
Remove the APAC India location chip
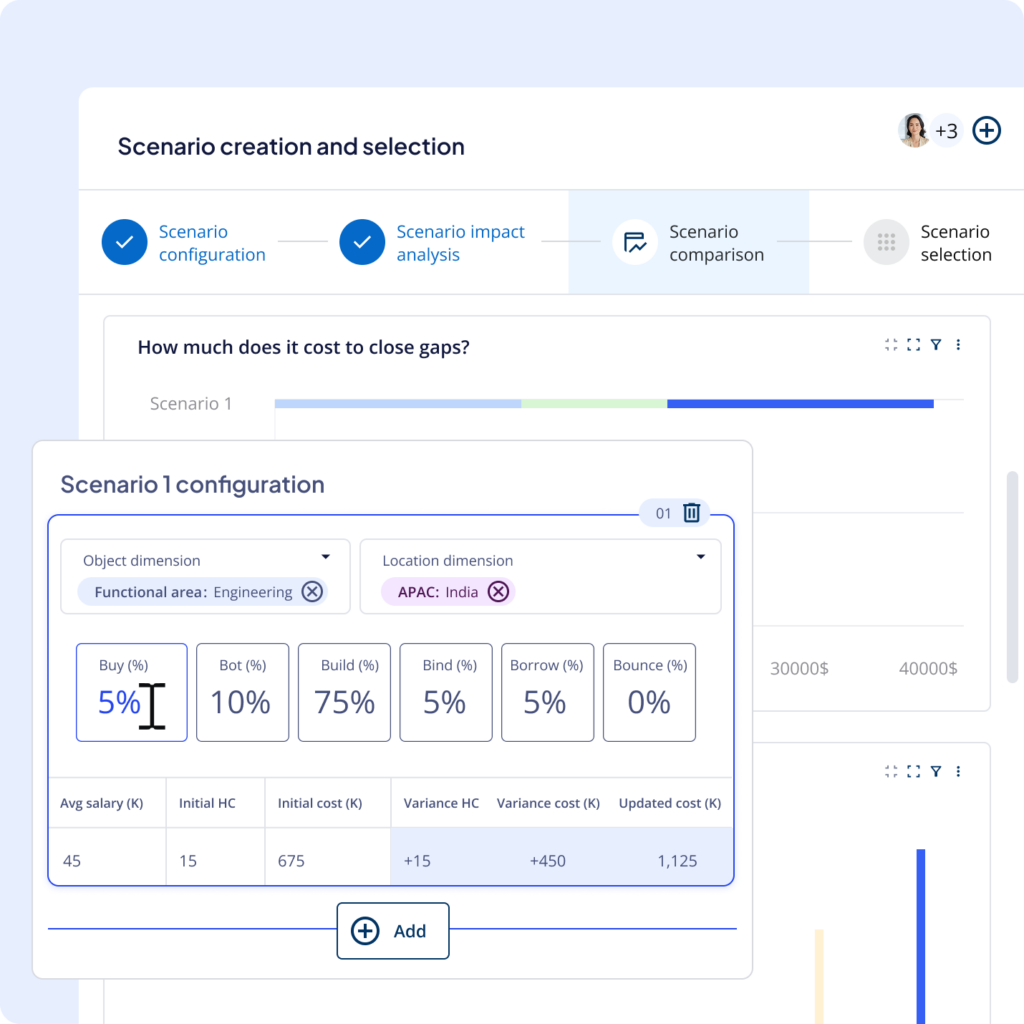pyautogui.click(x=498, y=591)
